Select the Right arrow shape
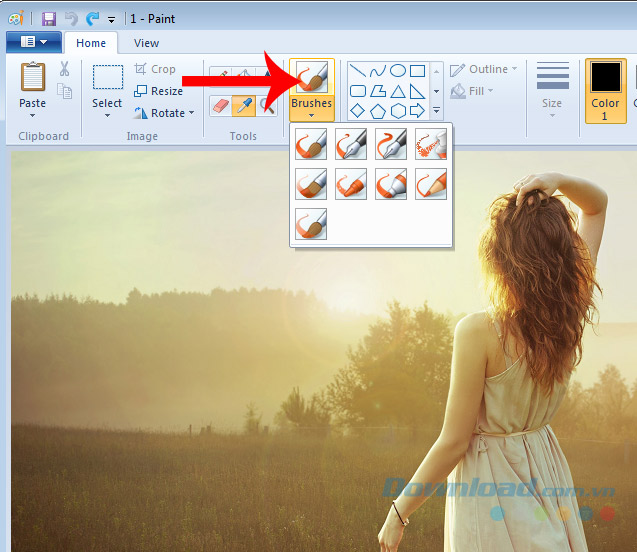The image size is (637, 552). coord(417,110)
